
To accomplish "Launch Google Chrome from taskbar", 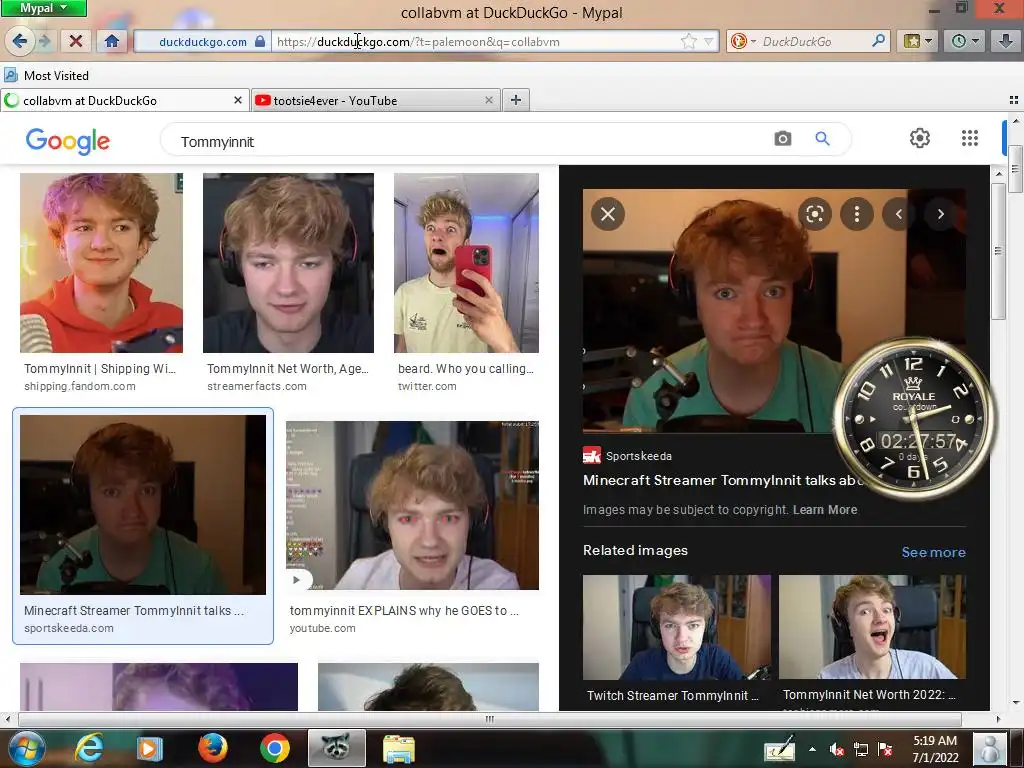I will point(275,748).
